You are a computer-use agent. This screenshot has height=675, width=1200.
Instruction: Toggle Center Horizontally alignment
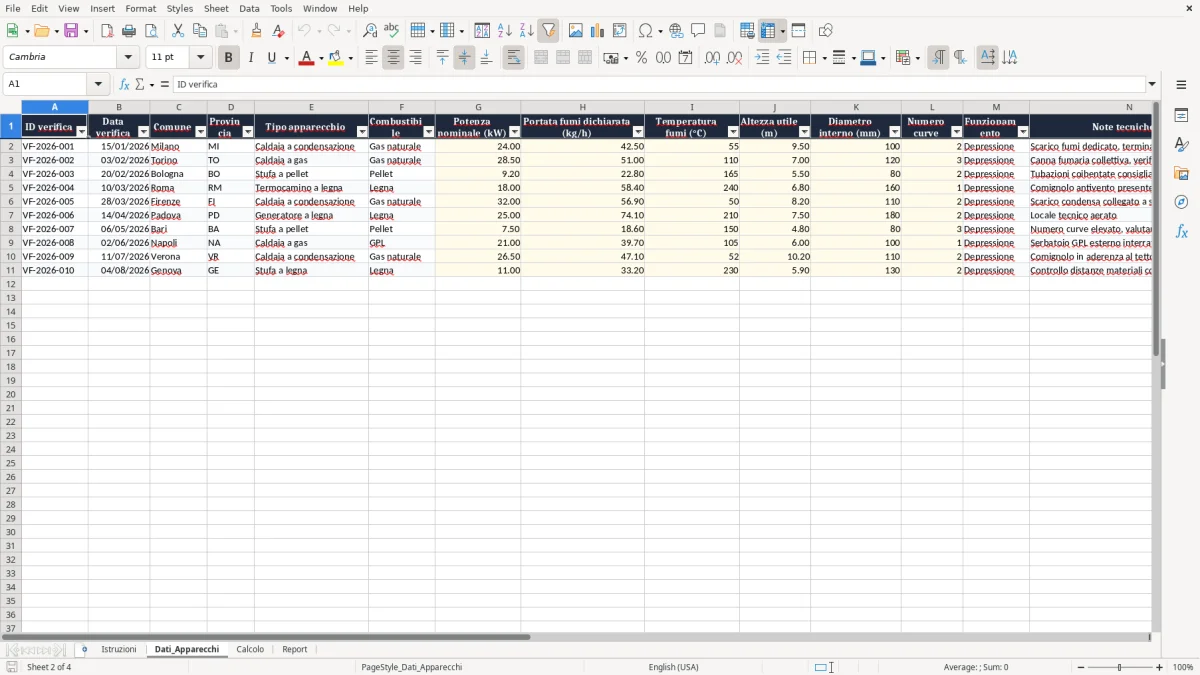(394, 58)
